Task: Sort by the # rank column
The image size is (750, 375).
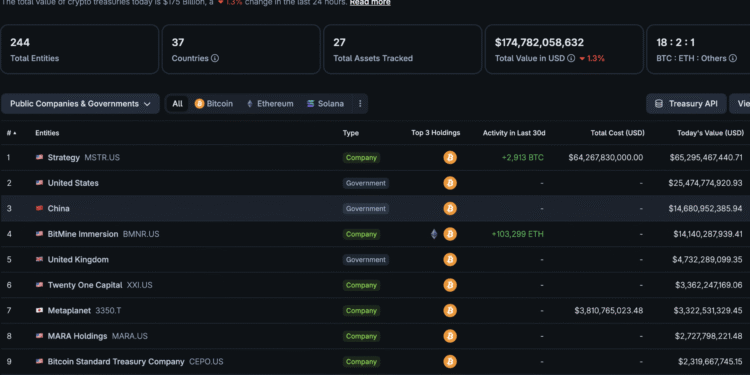Action: [x=11, y=133]
